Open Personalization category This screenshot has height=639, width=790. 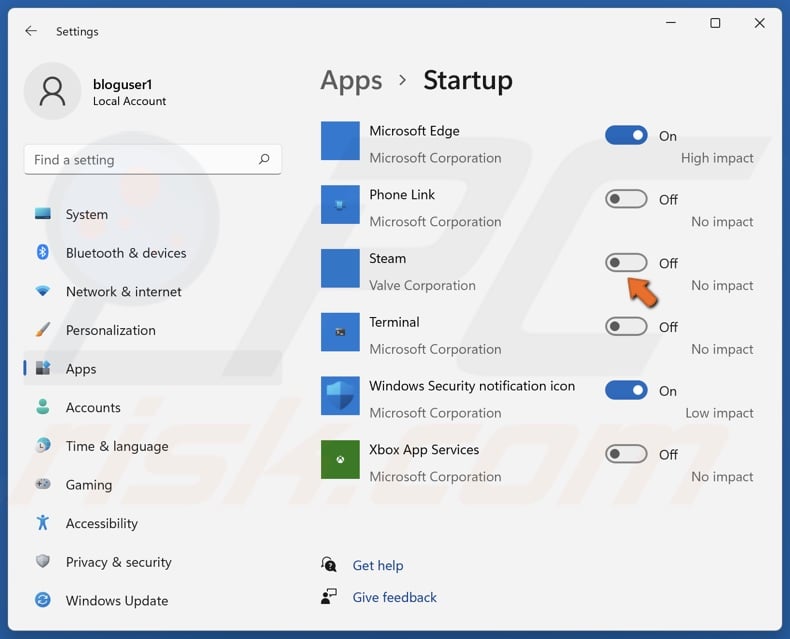(x=153, y=330)
